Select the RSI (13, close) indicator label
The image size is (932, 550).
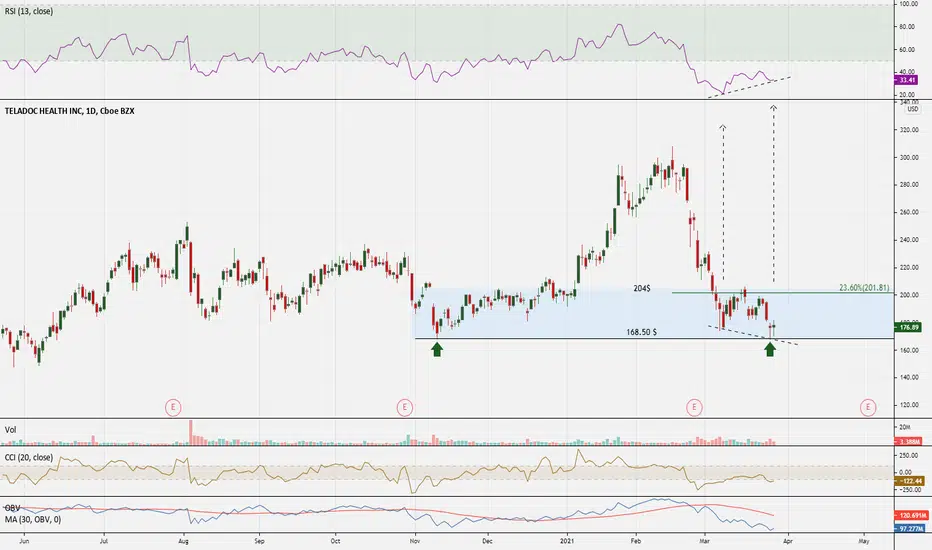click(x=29, y=11)
